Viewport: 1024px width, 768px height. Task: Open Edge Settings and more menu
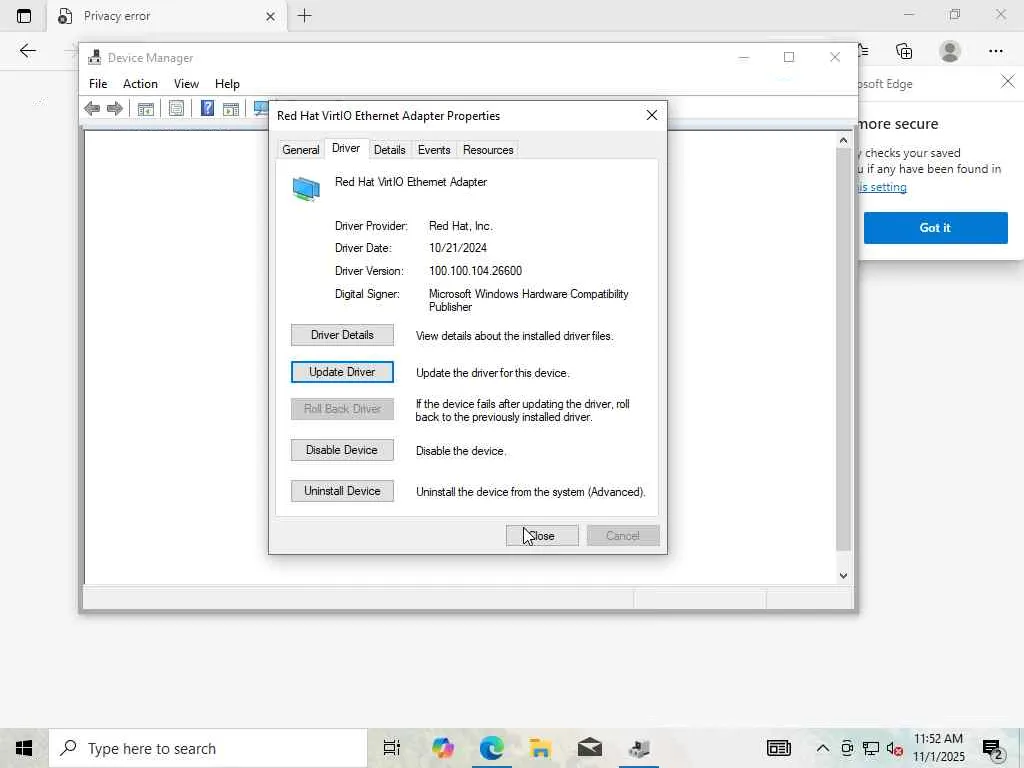[995, 51]
